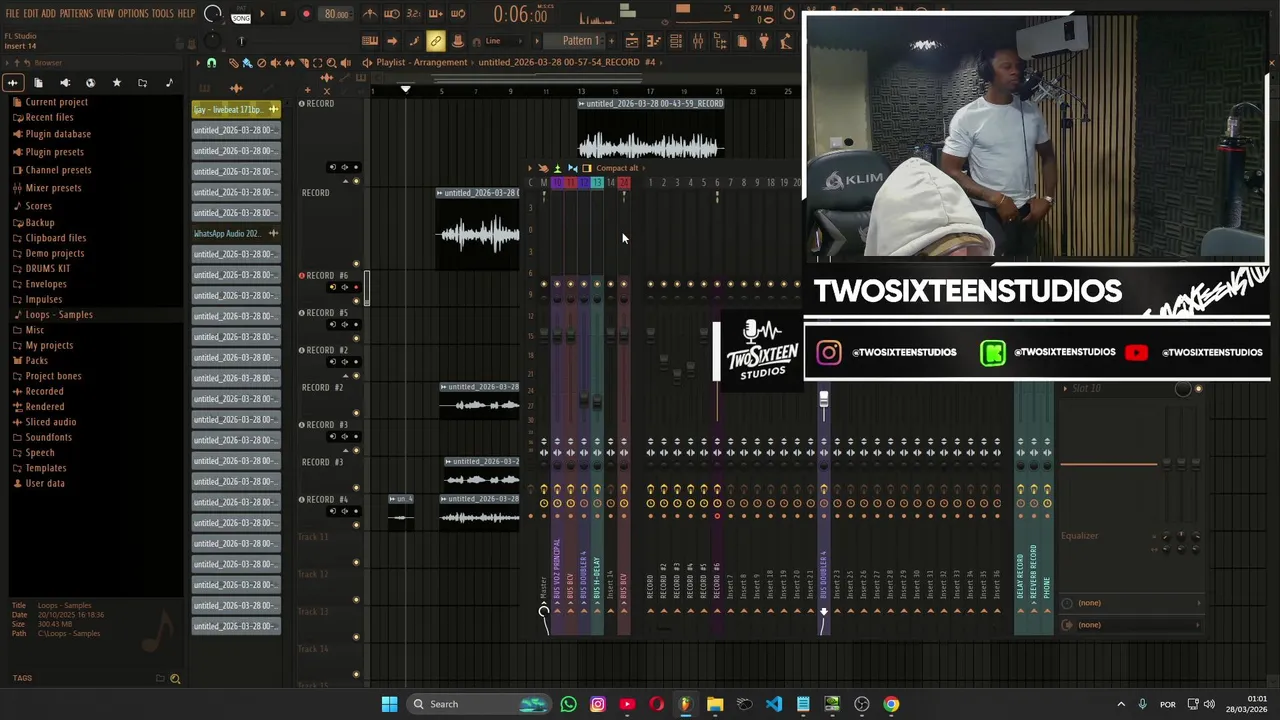Open the PATTERNS menu
Image resolution: width=1280 pixels, height=720 pixels.
(76, 14)
